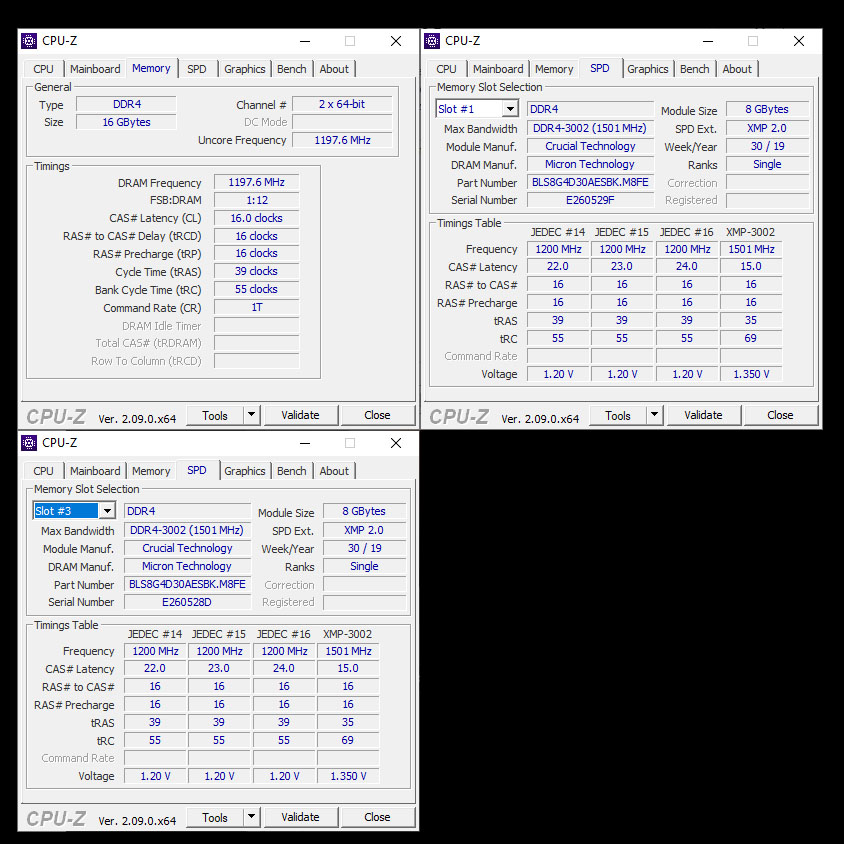Click the JEDEC #16 CAS# Latency 24.0 in Slot #3 window
This screenshot has height=844, width=844.
[x=284, y=669]
